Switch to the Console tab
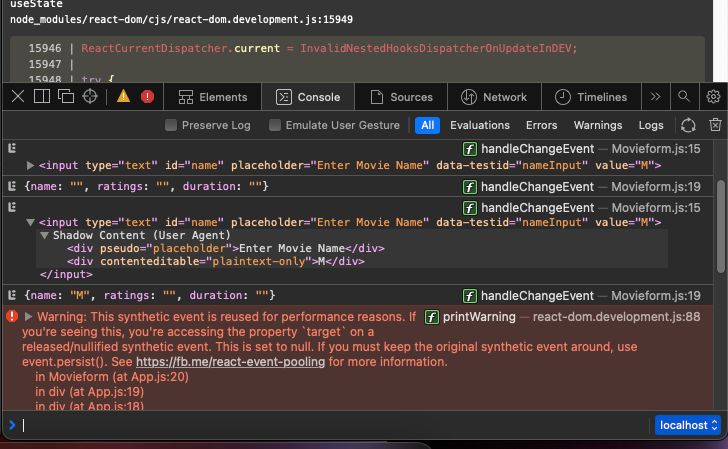 click(x=308, y=97)
